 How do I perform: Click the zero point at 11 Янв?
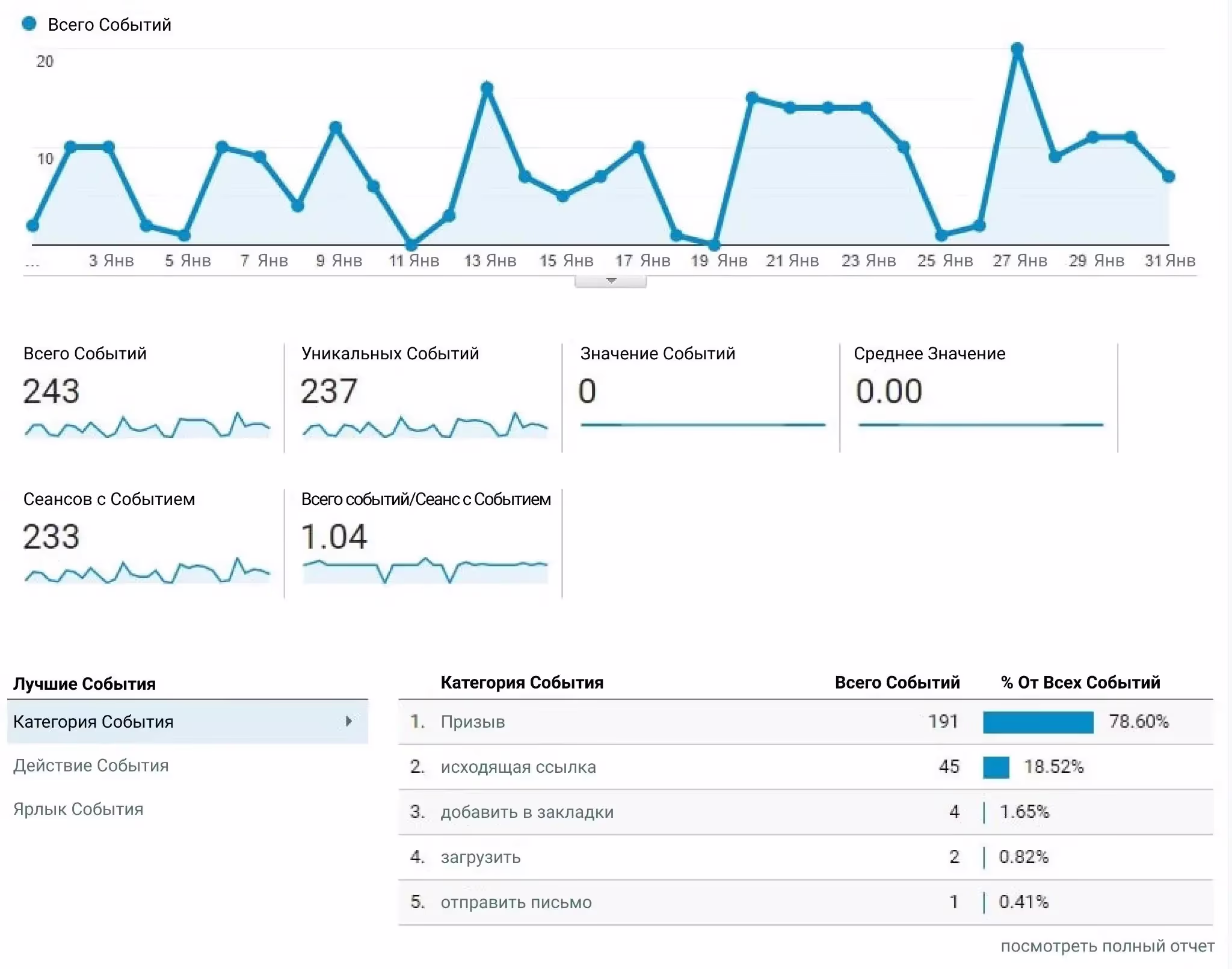click(411, 245)
